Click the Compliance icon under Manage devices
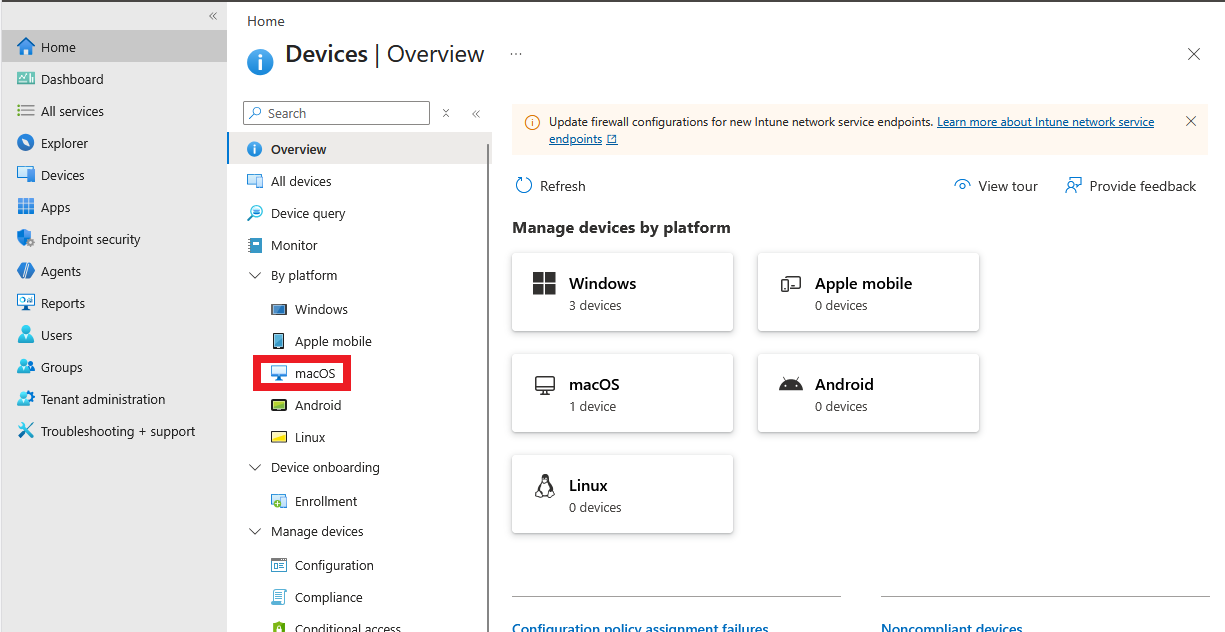The image size is (1225, 632). tap(278, 597)
